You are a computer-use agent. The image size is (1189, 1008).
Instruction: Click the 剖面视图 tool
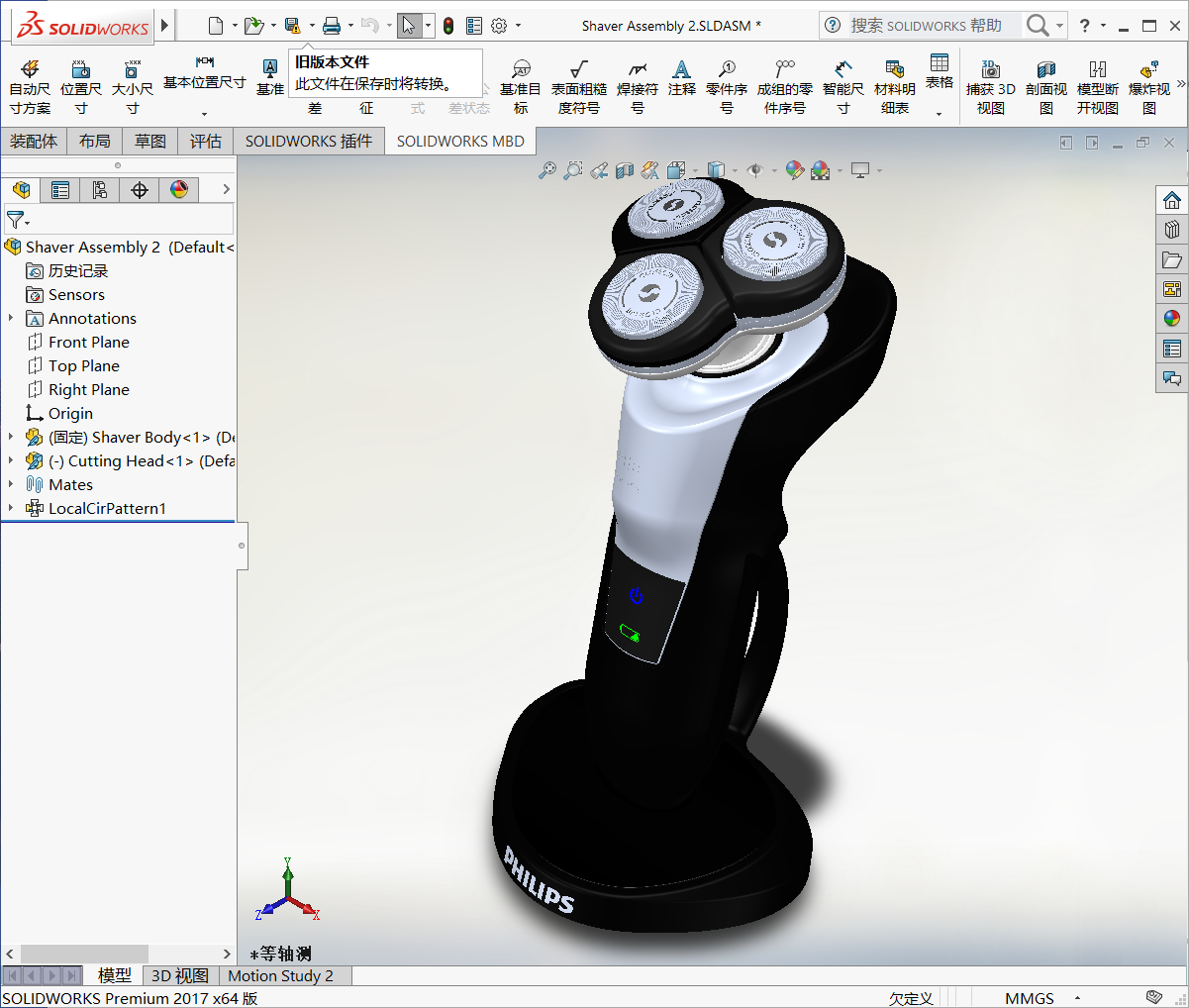[1046, 87]
